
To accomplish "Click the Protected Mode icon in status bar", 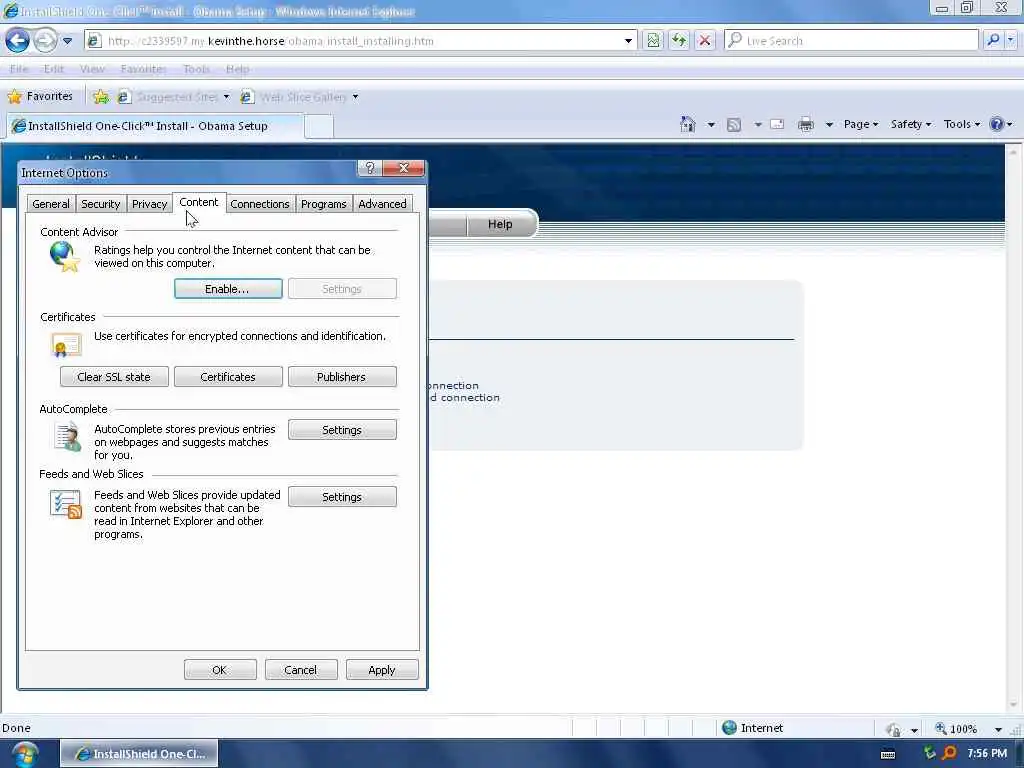I will (x=893, y=729).
